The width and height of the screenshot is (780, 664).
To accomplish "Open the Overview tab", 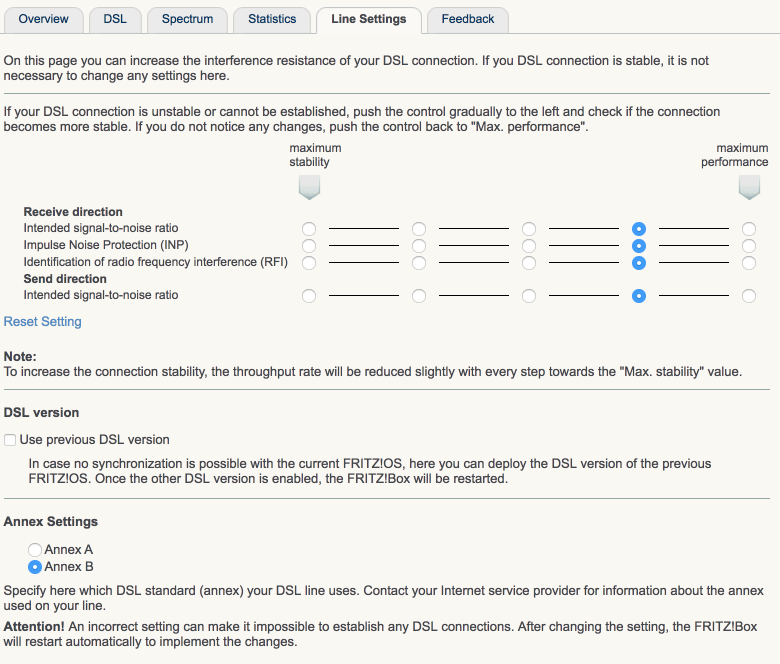I will point(44,19).
